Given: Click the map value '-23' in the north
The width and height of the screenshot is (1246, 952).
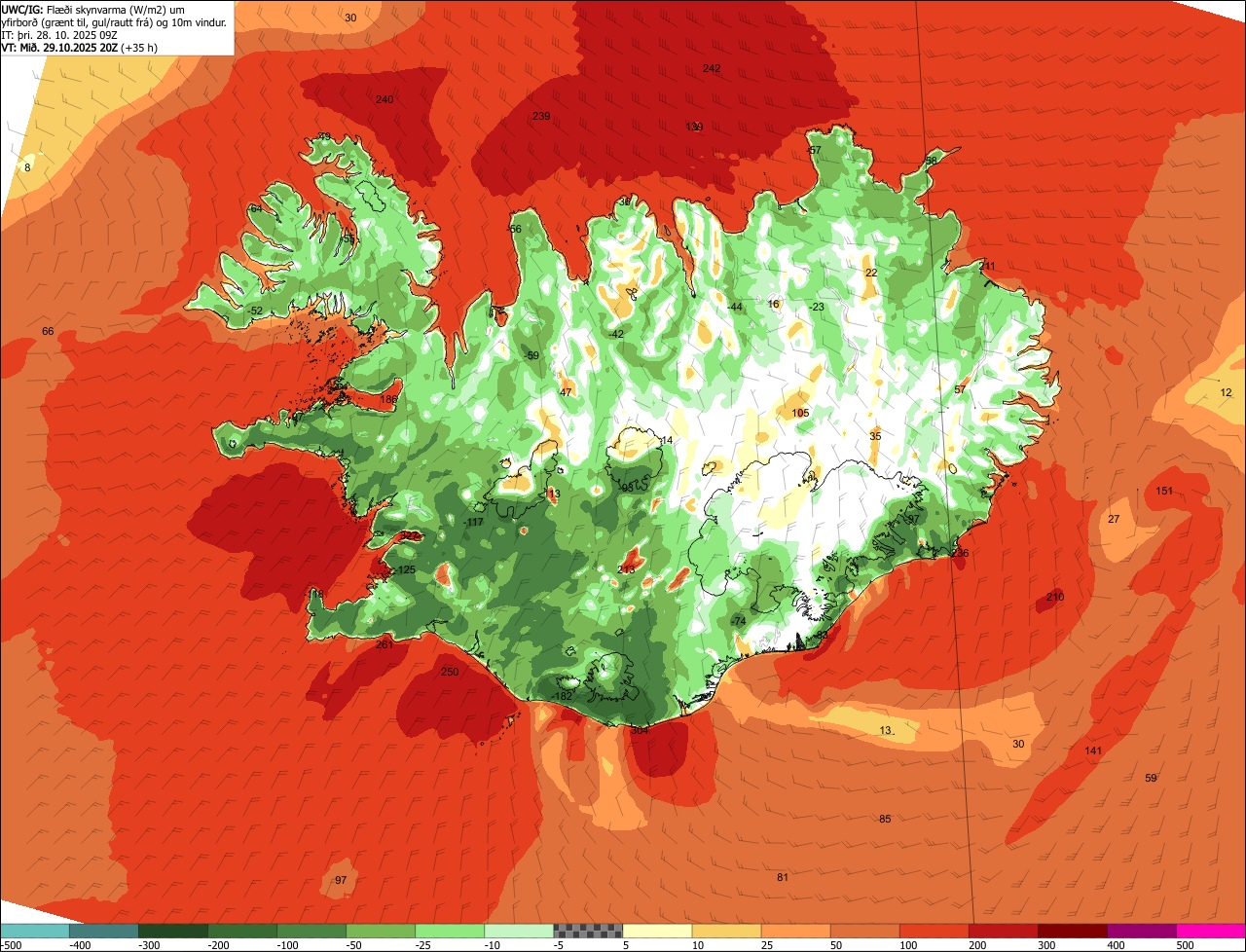Looking at the screenshot, I should tap(817, 307).
